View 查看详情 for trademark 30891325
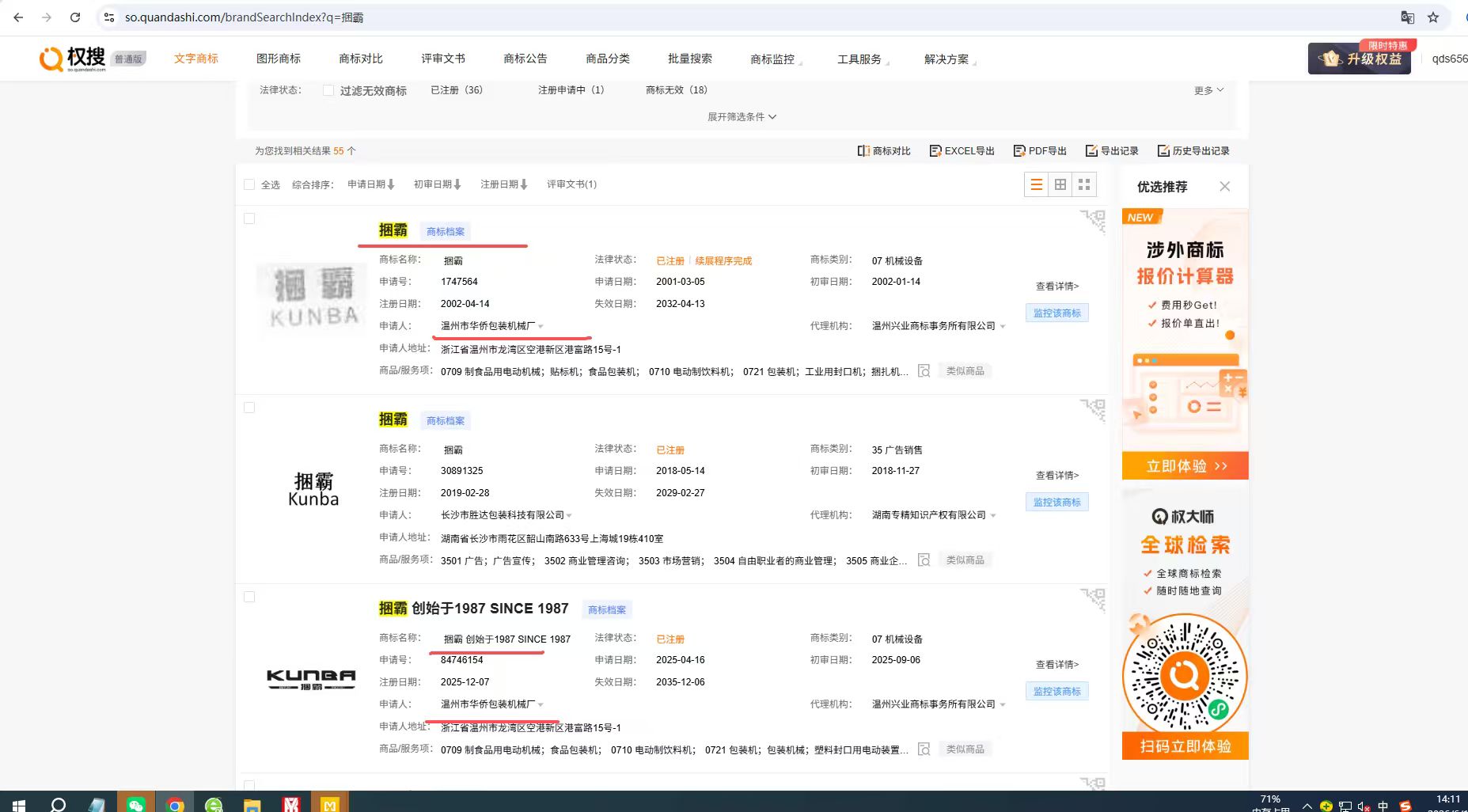 [x=1057, y=476]
